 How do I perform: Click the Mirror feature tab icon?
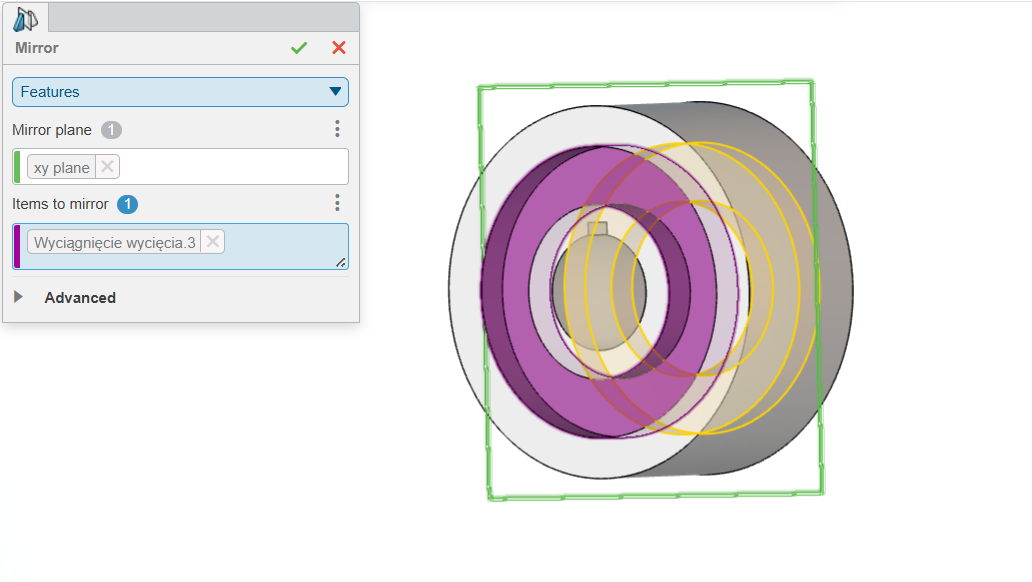click(26, 18)
